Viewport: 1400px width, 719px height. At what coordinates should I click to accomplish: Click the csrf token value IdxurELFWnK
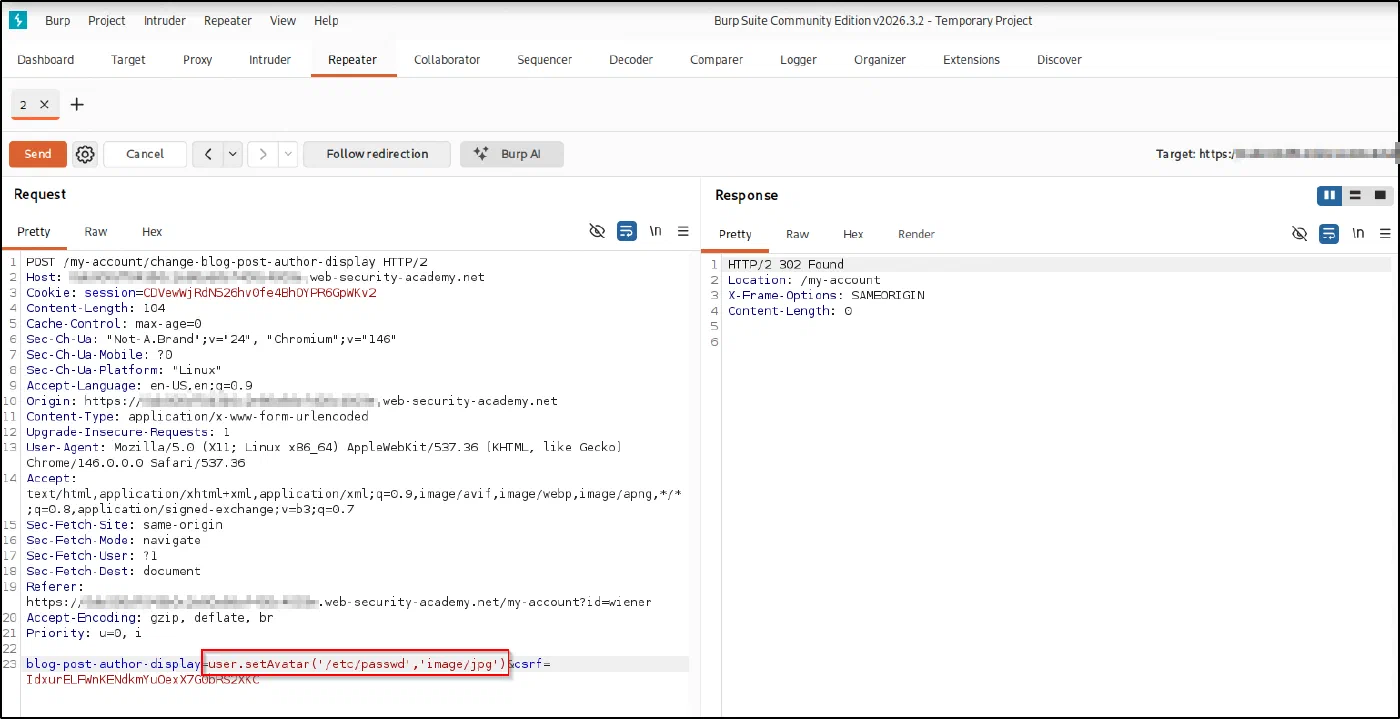[143, 679]
